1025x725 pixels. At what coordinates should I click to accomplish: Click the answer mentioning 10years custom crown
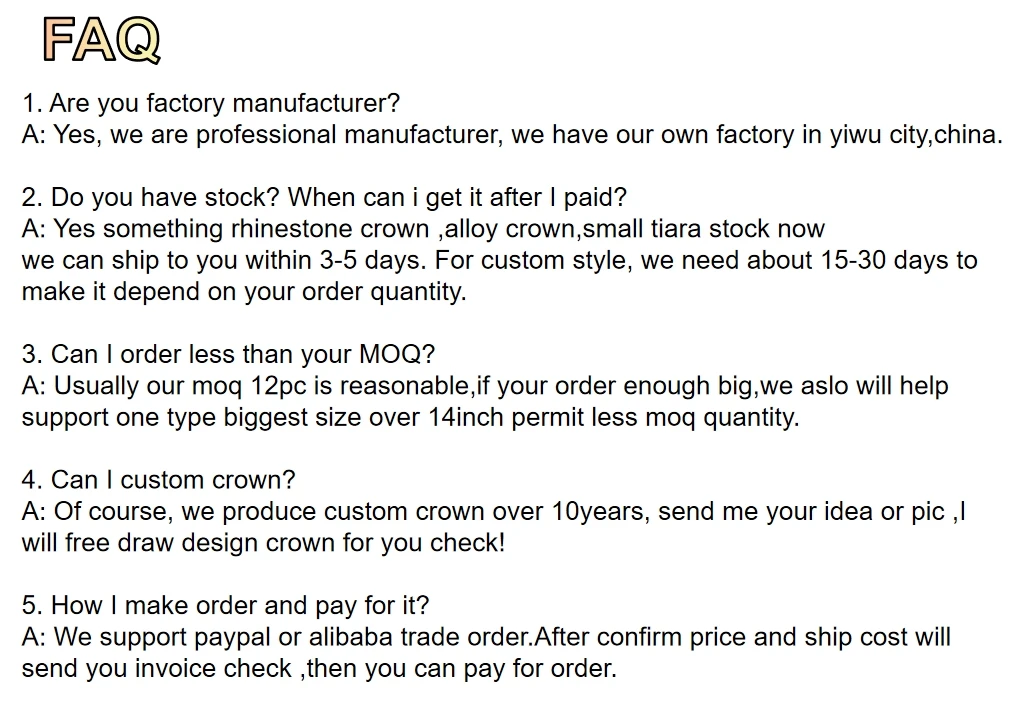tap(494, 511)
